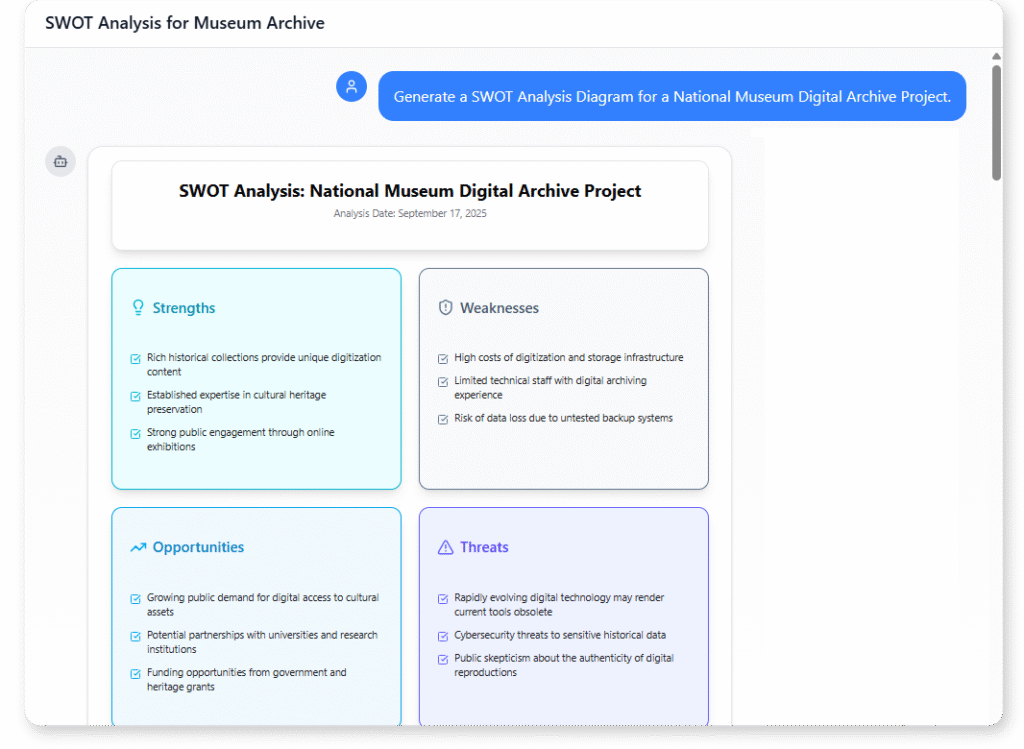Click the Analysis Date line under the title
Image resolution: width=1024 pixels, height=749 pixels.
[x=410, y=213]
